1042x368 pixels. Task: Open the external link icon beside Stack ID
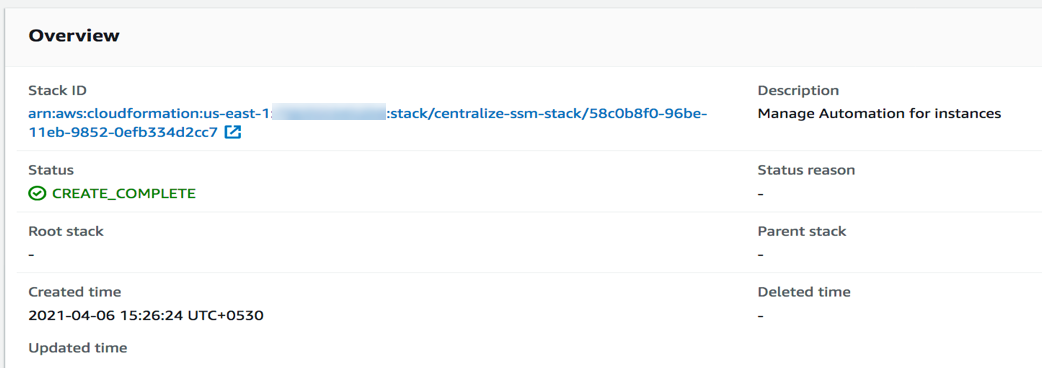tap(233, 132)
